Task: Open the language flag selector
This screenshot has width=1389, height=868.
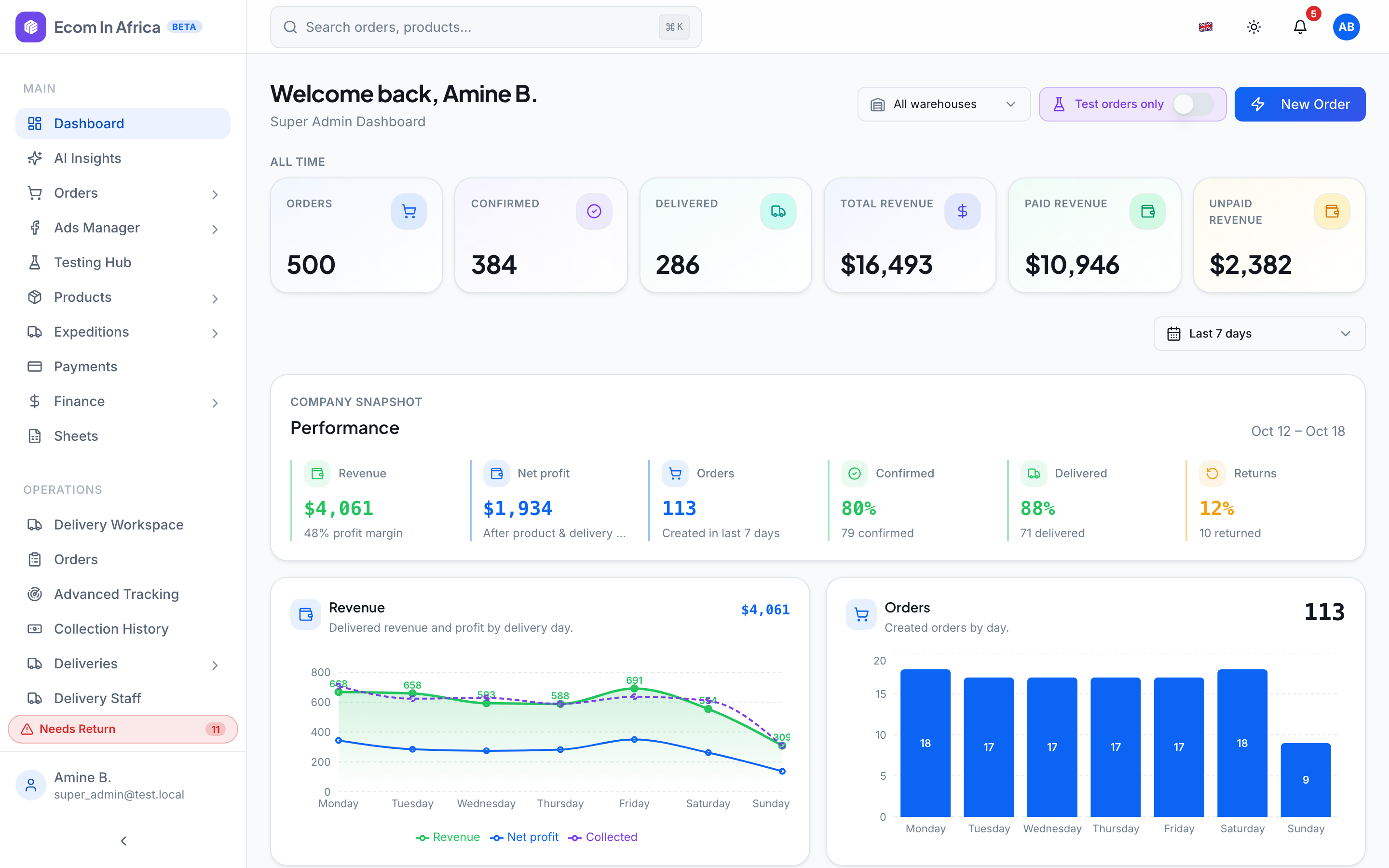Action: [x=1205, y=27]
